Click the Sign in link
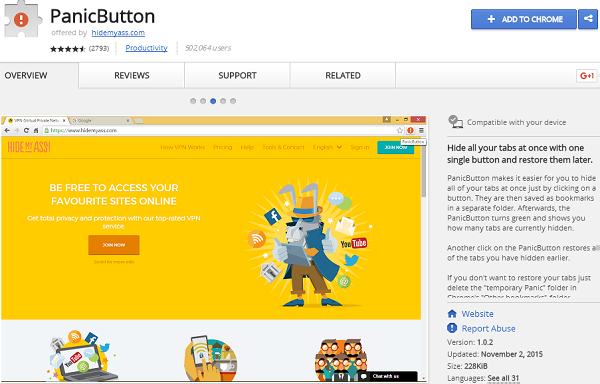This screenshot has width=600, height=384. tap(360, 147)
